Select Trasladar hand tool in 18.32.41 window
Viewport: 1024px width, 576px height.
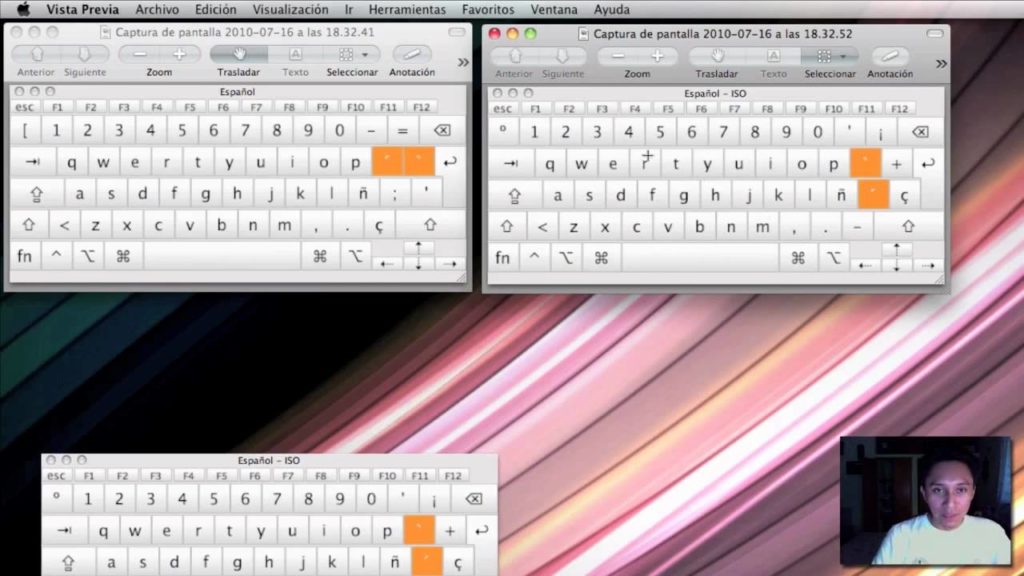(x=238, y=54)
